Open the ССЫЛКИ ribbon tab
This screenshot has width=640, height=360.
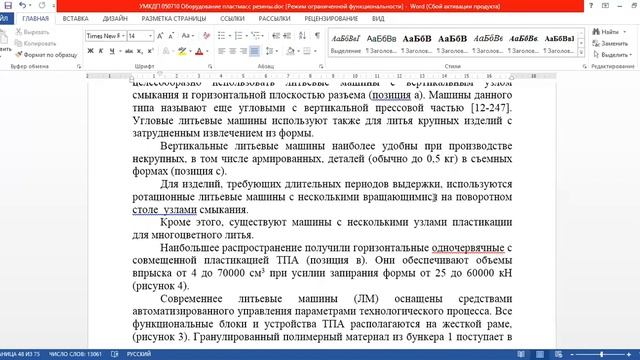pyautogui.click(x=232, y=18)
